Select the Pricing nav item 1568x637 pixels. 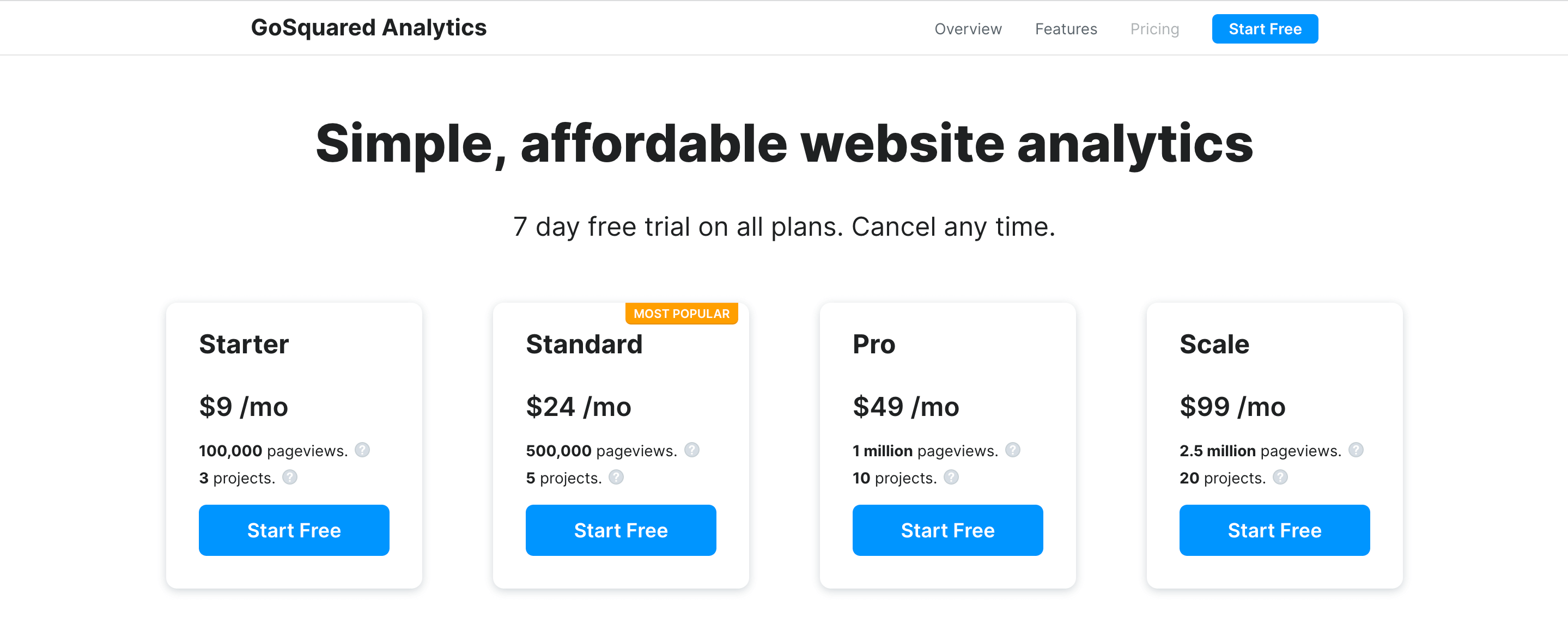click(x=1154, y=29)
